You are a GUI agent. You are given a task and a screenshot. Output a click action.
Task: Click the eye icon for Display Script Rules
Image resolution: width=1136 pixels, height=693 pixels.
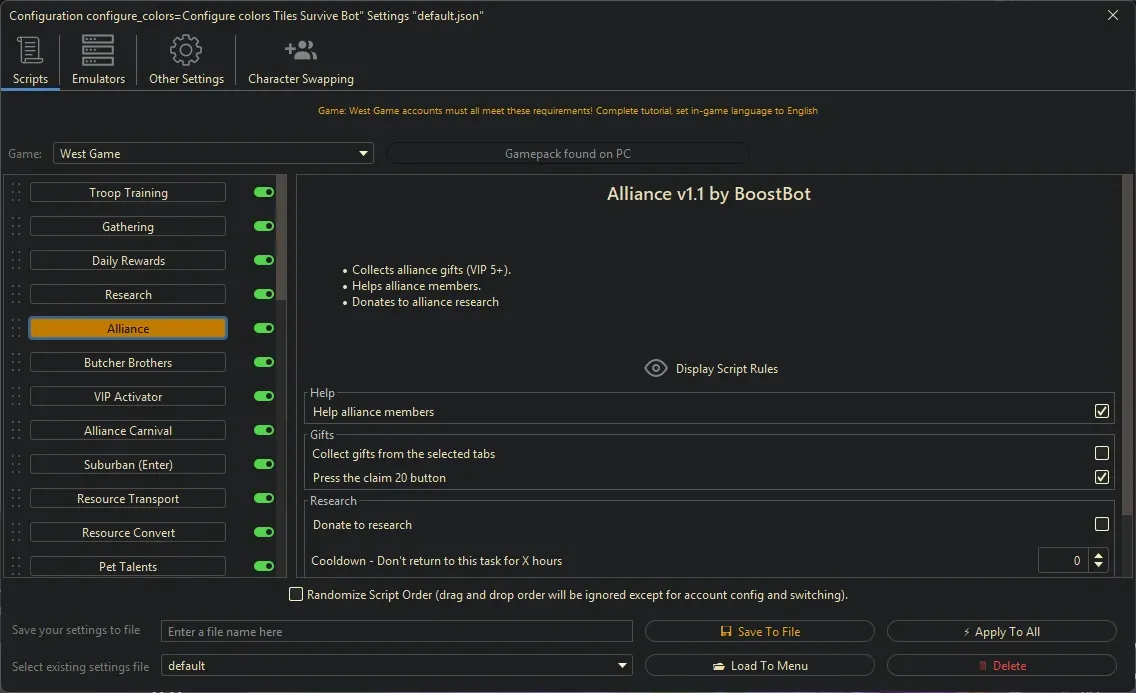(655, 368)
